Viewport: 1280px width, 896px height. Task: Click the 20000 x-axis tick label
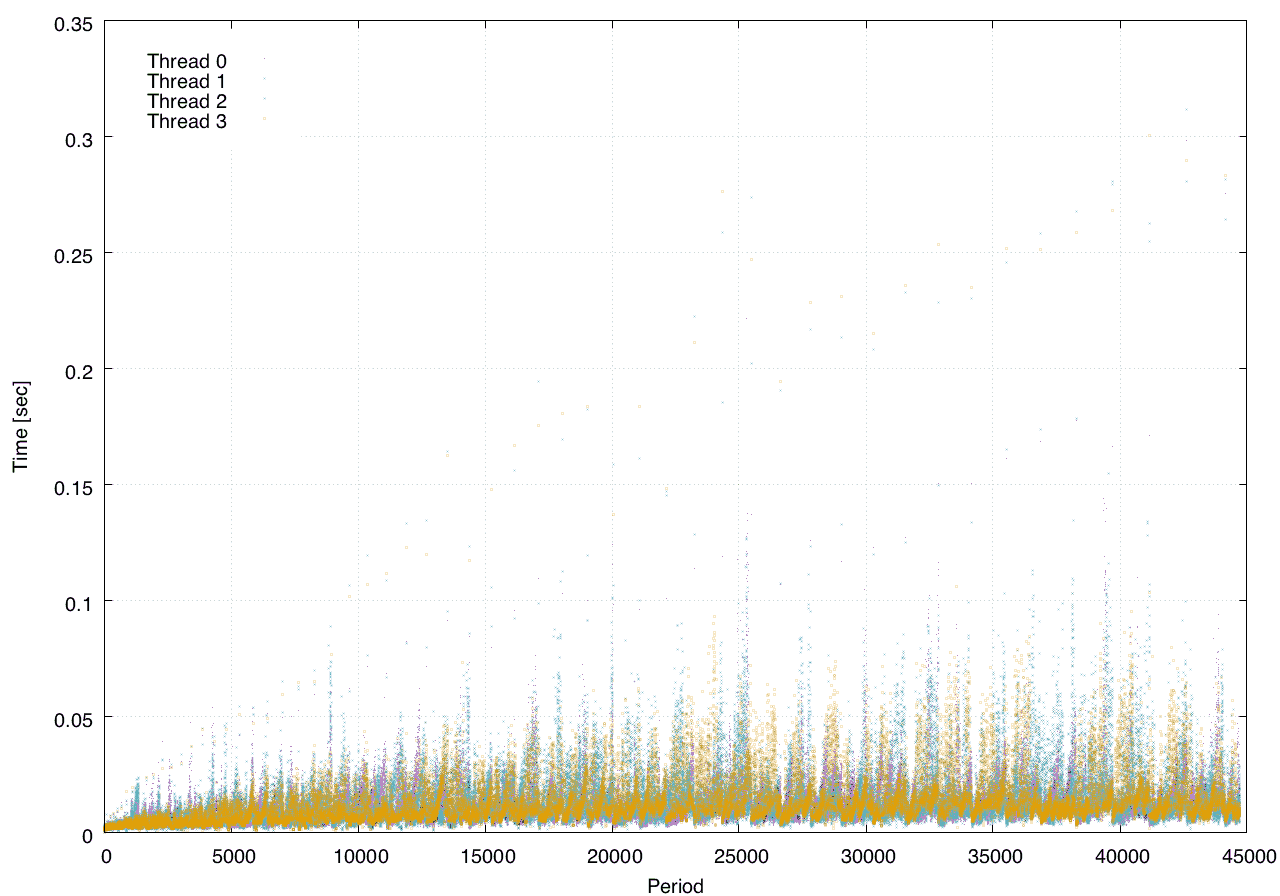tap(612, 856)
